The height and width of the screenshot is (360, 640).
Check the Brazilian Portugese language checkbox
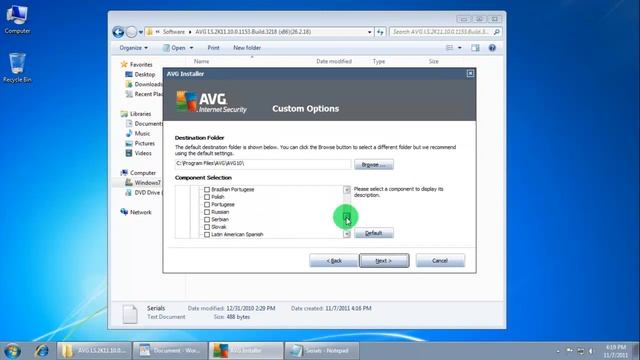(x=207, y=189)
